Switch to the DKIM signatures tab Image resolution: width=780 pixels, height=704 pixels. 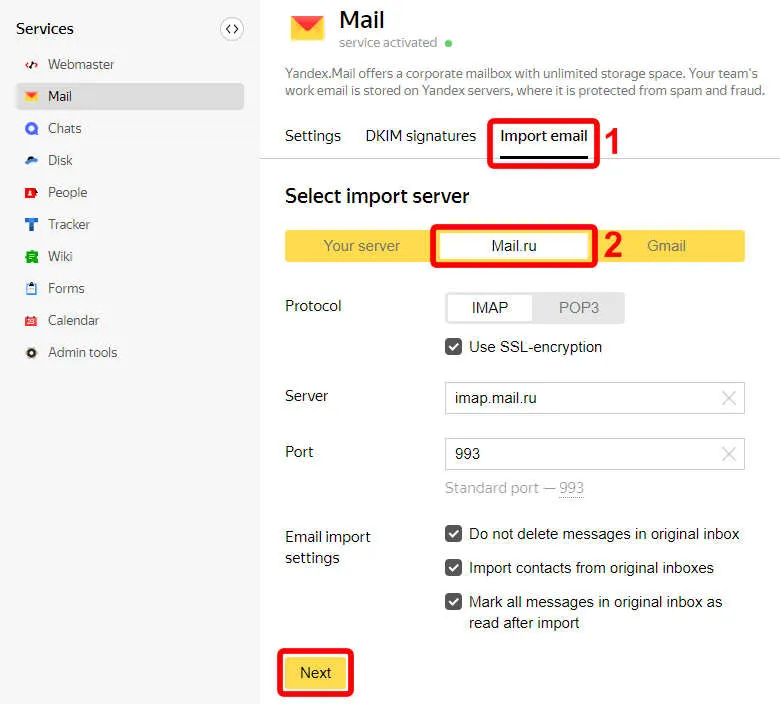click(420, 136)
